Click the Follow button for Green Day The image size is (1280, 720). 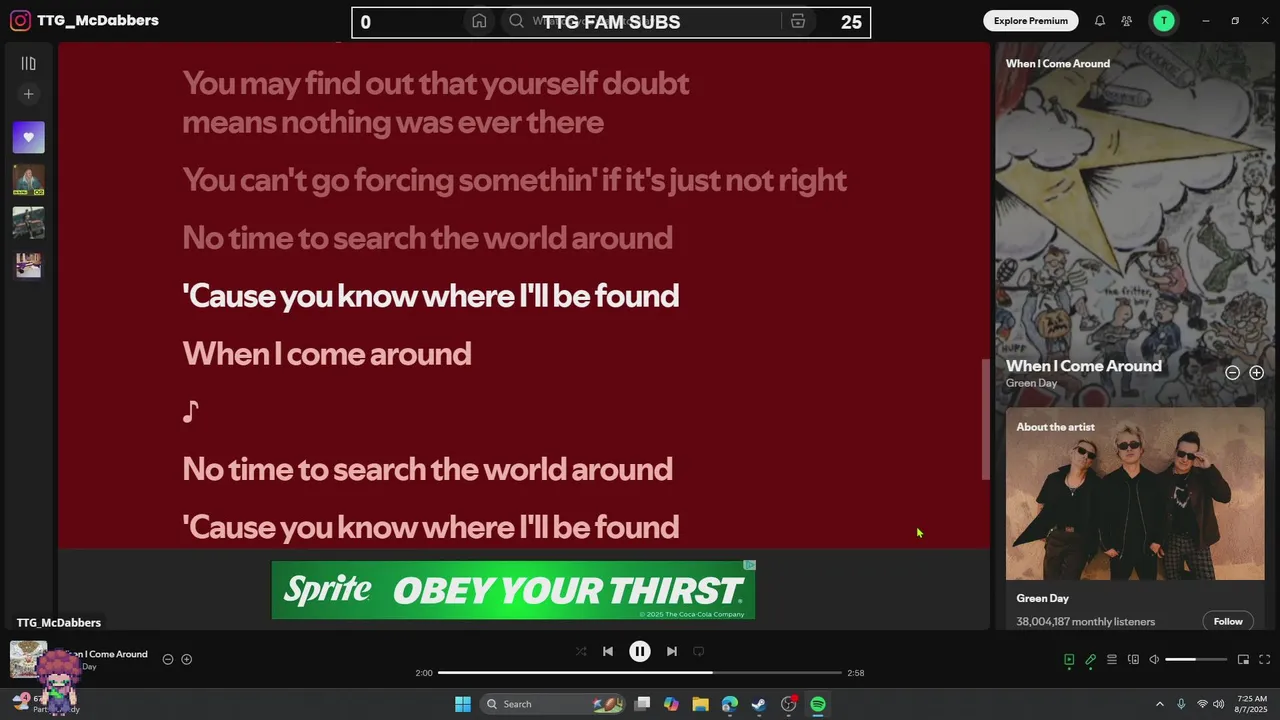pos(1228,621)
